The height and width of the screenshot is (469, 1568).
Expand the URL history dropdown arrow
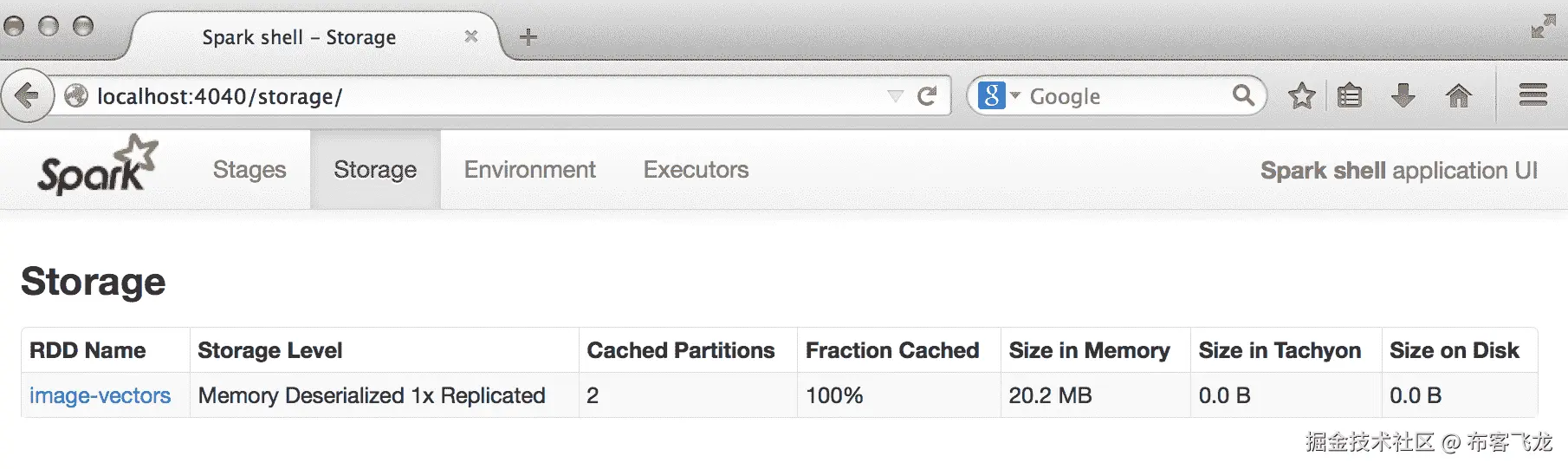coord(895,95)
